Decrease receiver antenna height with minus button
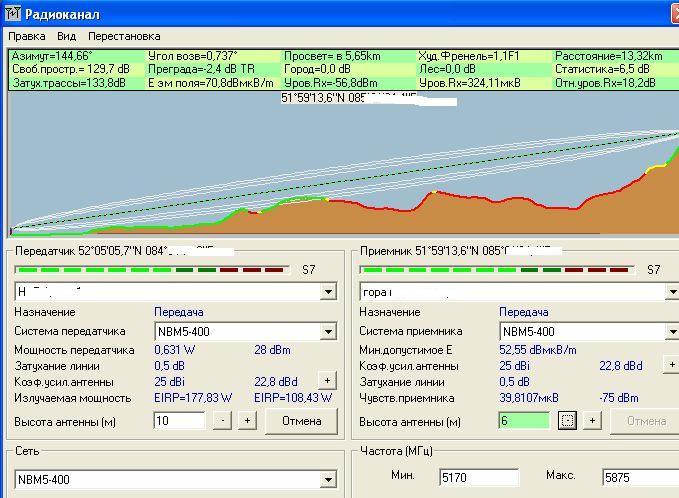Image resolution: width=679 pixels, height=498 pixels. (567, 421)
